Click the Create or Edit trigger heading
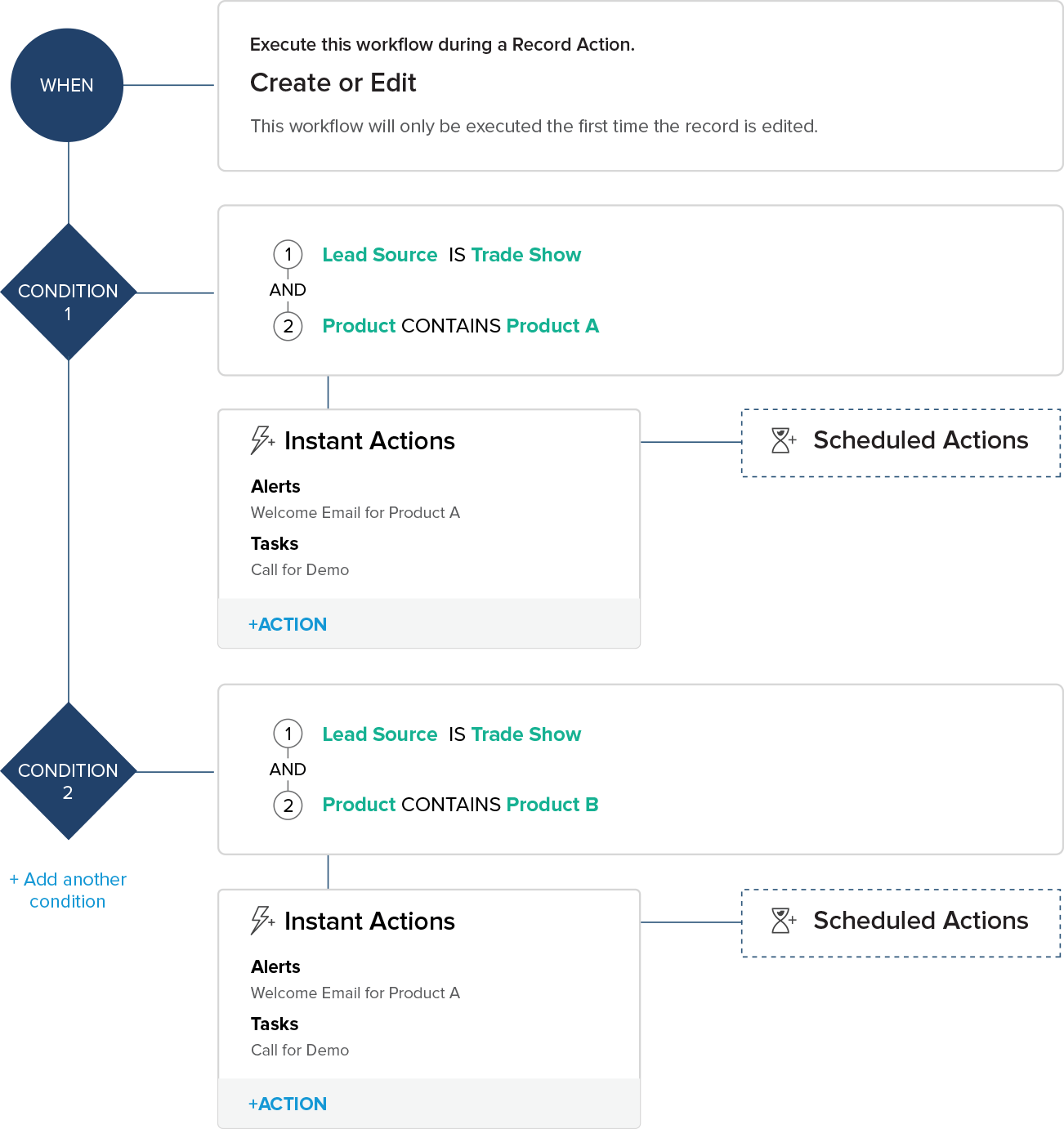 click(x=333, y=83)
